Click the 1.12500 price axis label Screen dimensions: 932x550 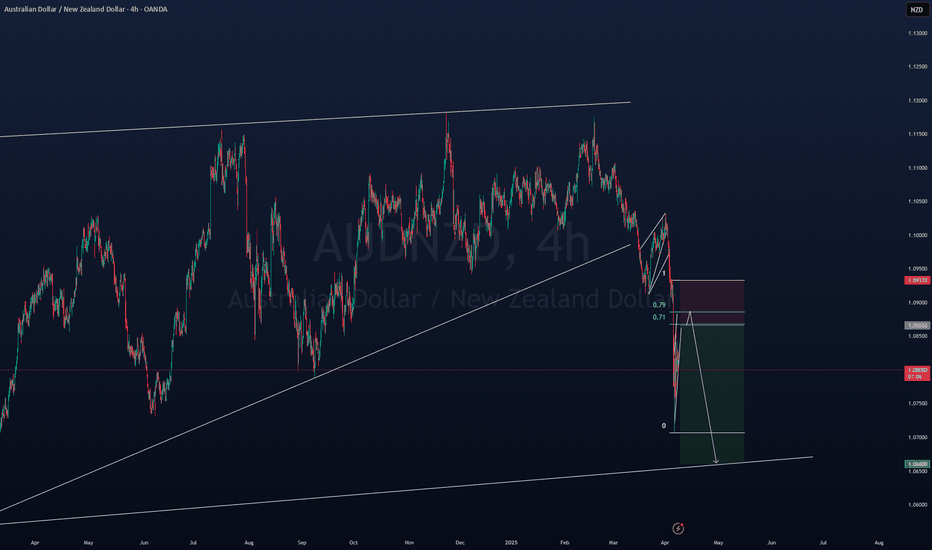coord(917,67)
